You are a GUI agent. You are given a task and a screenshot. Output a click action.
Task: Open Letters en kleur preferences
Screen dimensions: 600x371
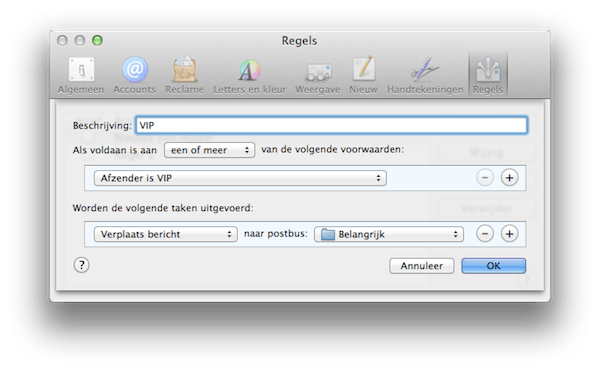coord(249,75)
